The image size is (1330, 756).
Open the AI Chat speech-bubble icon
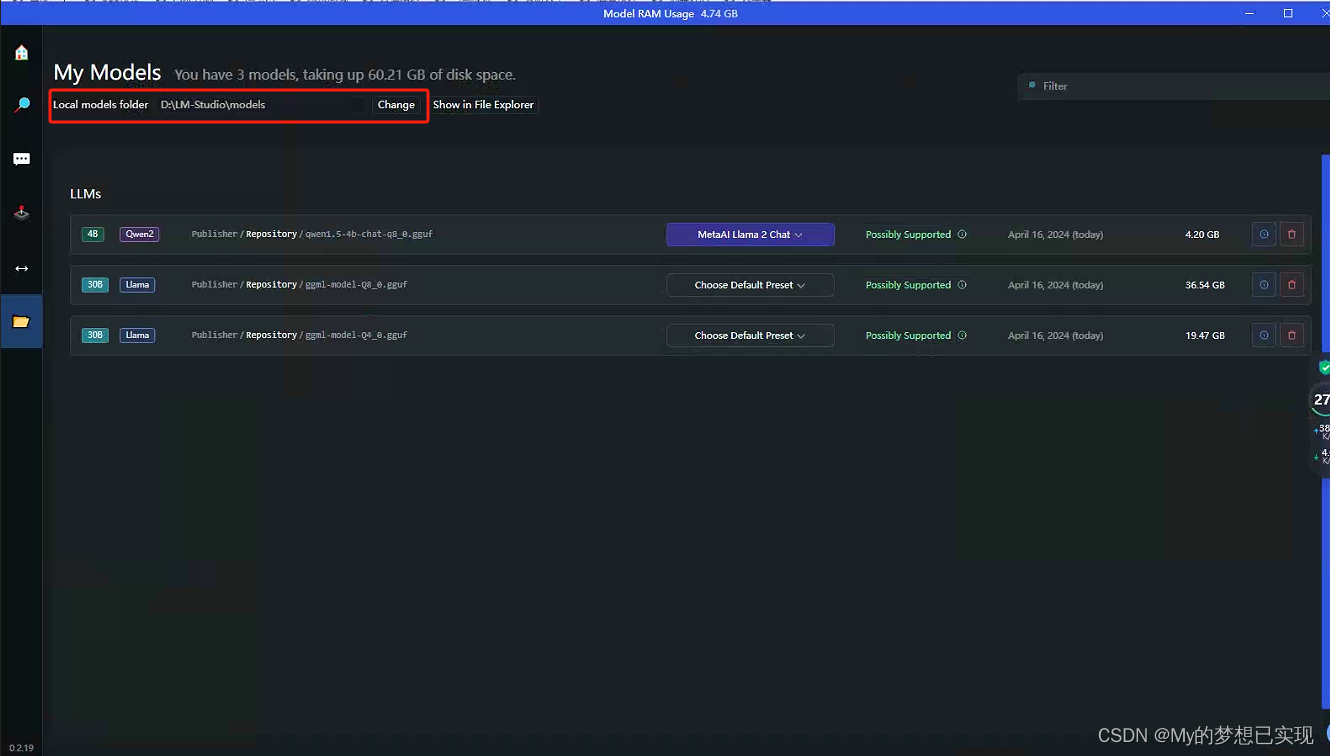(21, 159)
